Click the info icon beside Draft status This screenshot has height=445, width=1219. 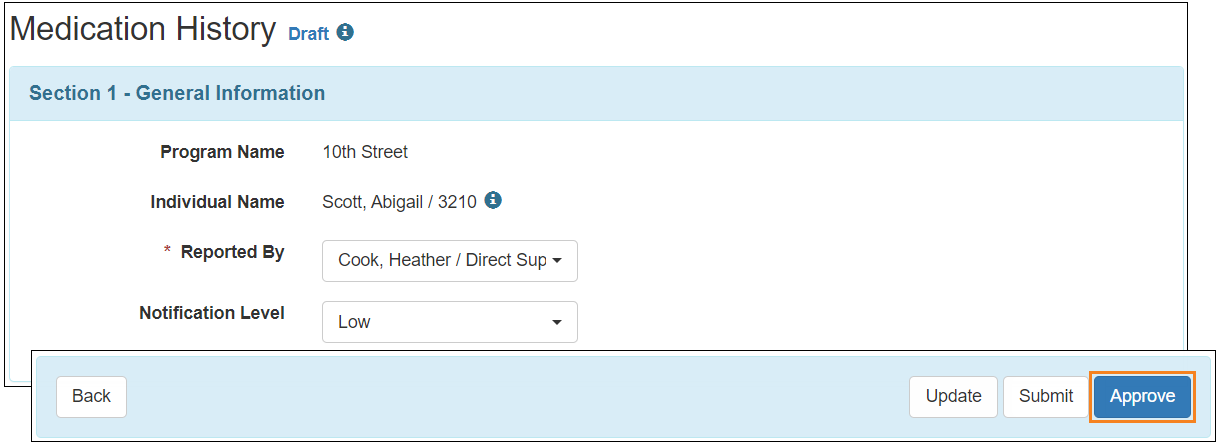click(345, 33)
